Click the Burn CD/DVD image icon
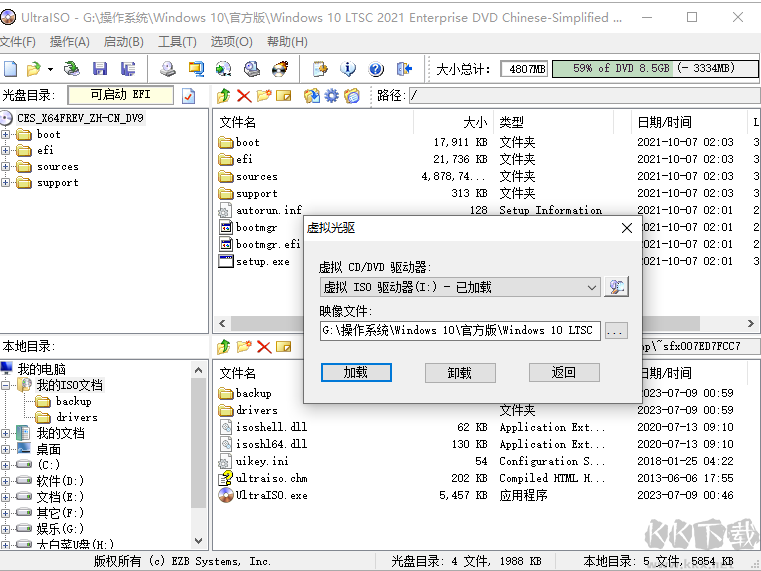Viewport: 761px width, 571px height. click(x=280, y=69)
